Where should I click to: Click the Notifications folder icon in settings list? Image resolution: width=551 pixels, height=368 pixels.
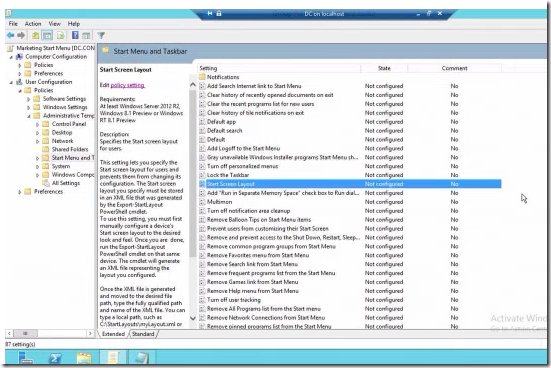point(202,77)
